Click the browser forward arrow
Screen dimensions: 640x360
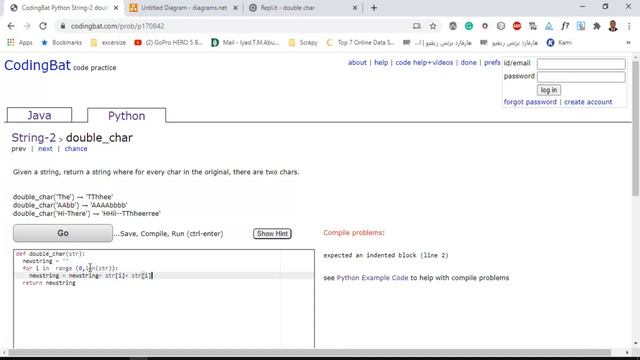[27, 26]
